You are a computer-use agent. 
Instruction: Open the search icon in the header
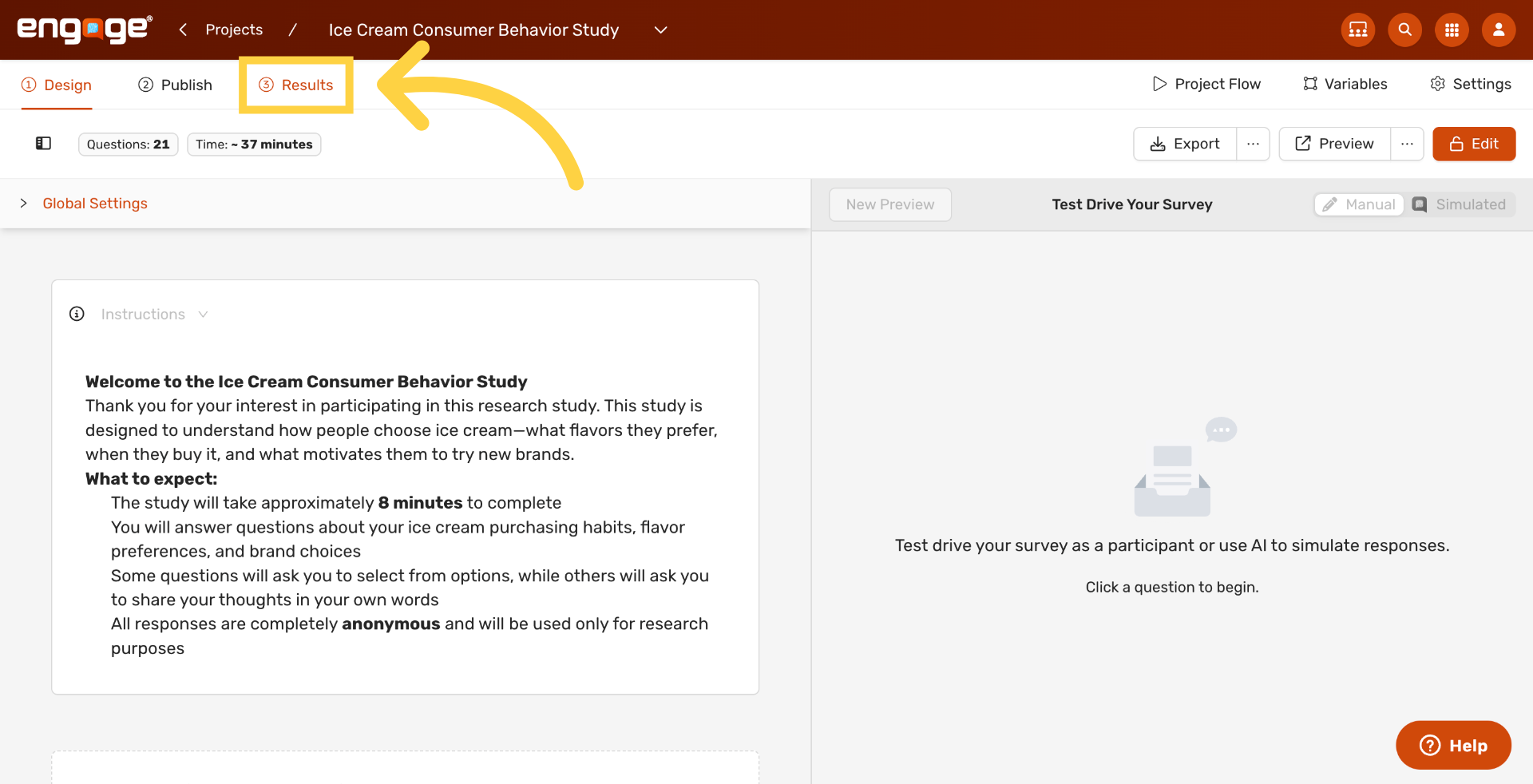[x=1404, y=30]
